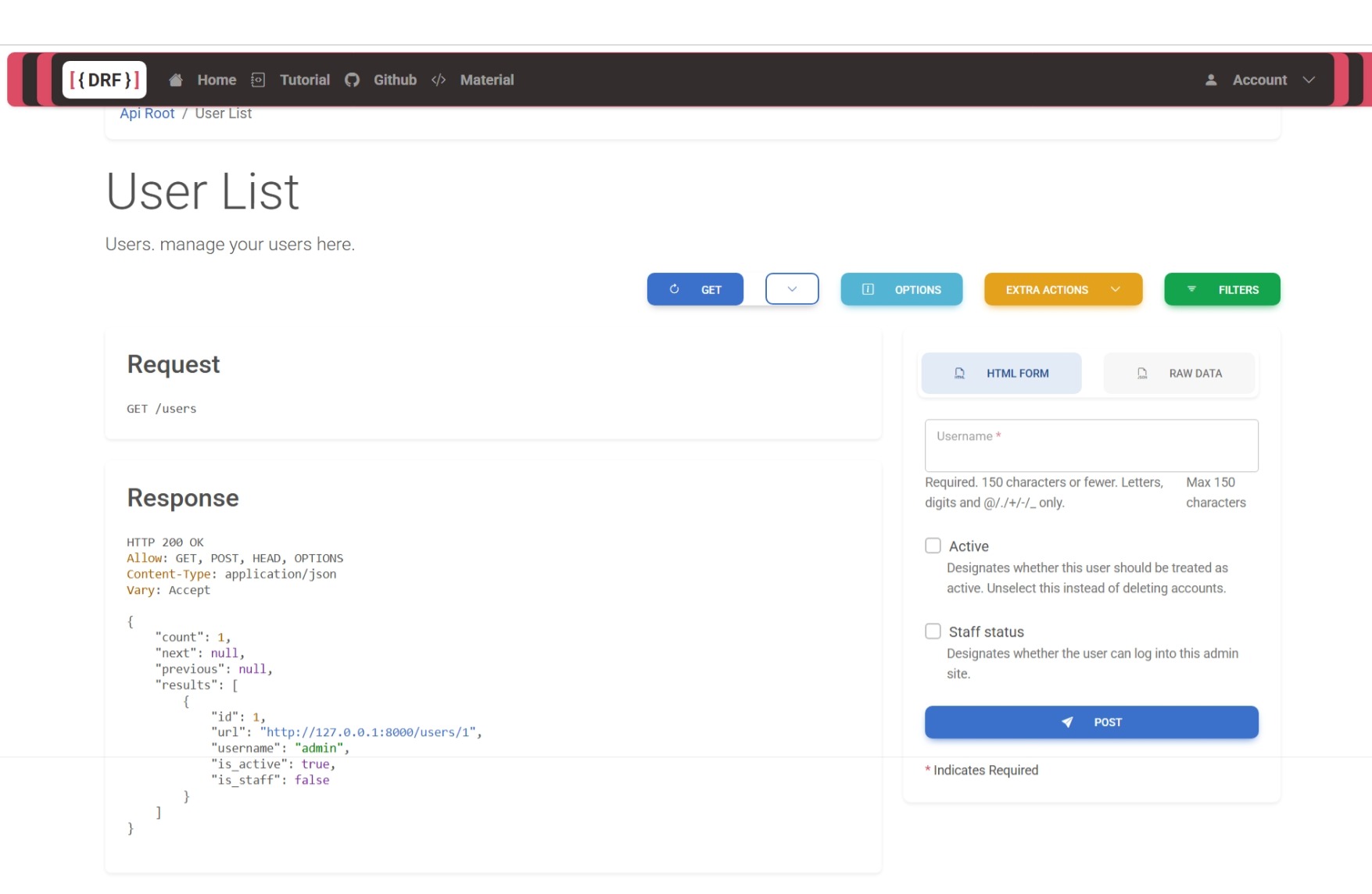
Task: Click the Github octocat icon
Action: [352, 80]
